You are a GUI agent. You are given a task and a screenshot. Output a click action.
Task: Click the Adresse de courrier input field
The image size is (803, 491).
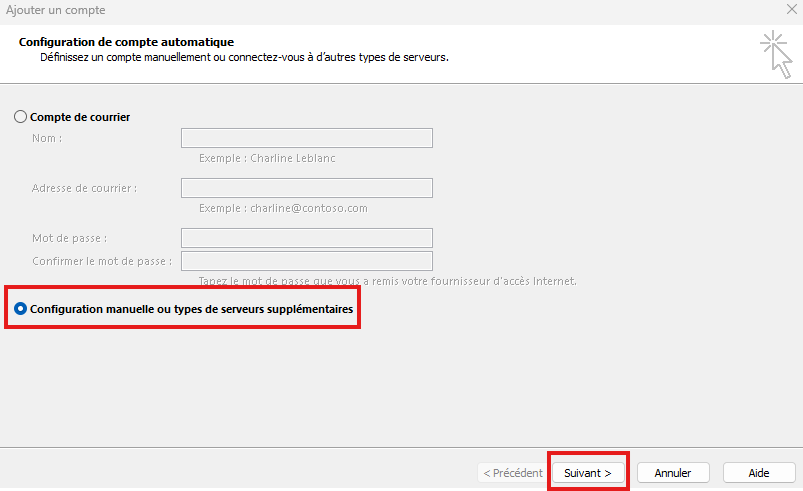pyautogui.click(x=306, y=188)
